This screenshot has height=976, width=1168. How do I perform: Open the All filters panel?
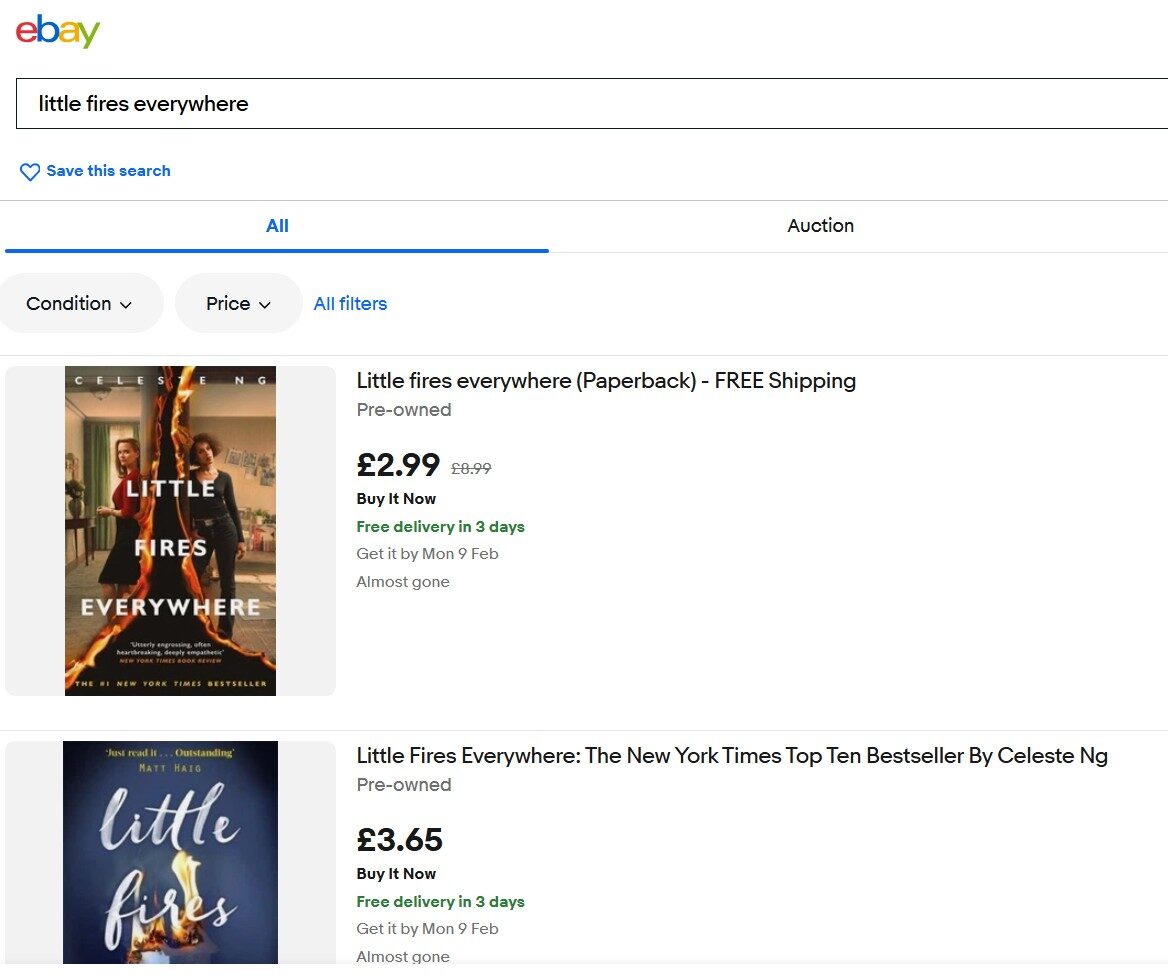point(350,303)
